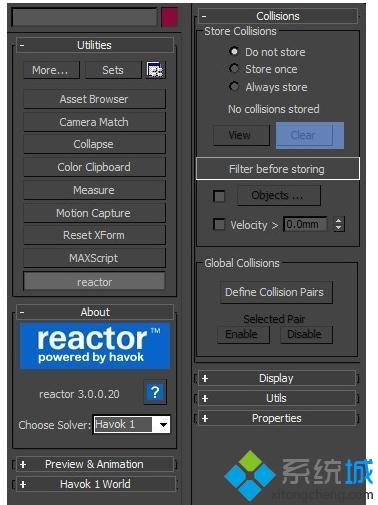This screenshot has width=378, height=505.
Task: Select the Store once radio option
Action: (x=234, y=69)
